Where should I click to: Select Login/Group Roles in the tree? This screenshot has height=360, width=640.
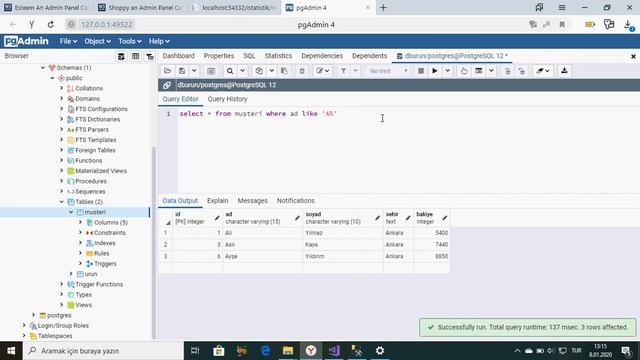pyautogui.click(x=63, y=326)
